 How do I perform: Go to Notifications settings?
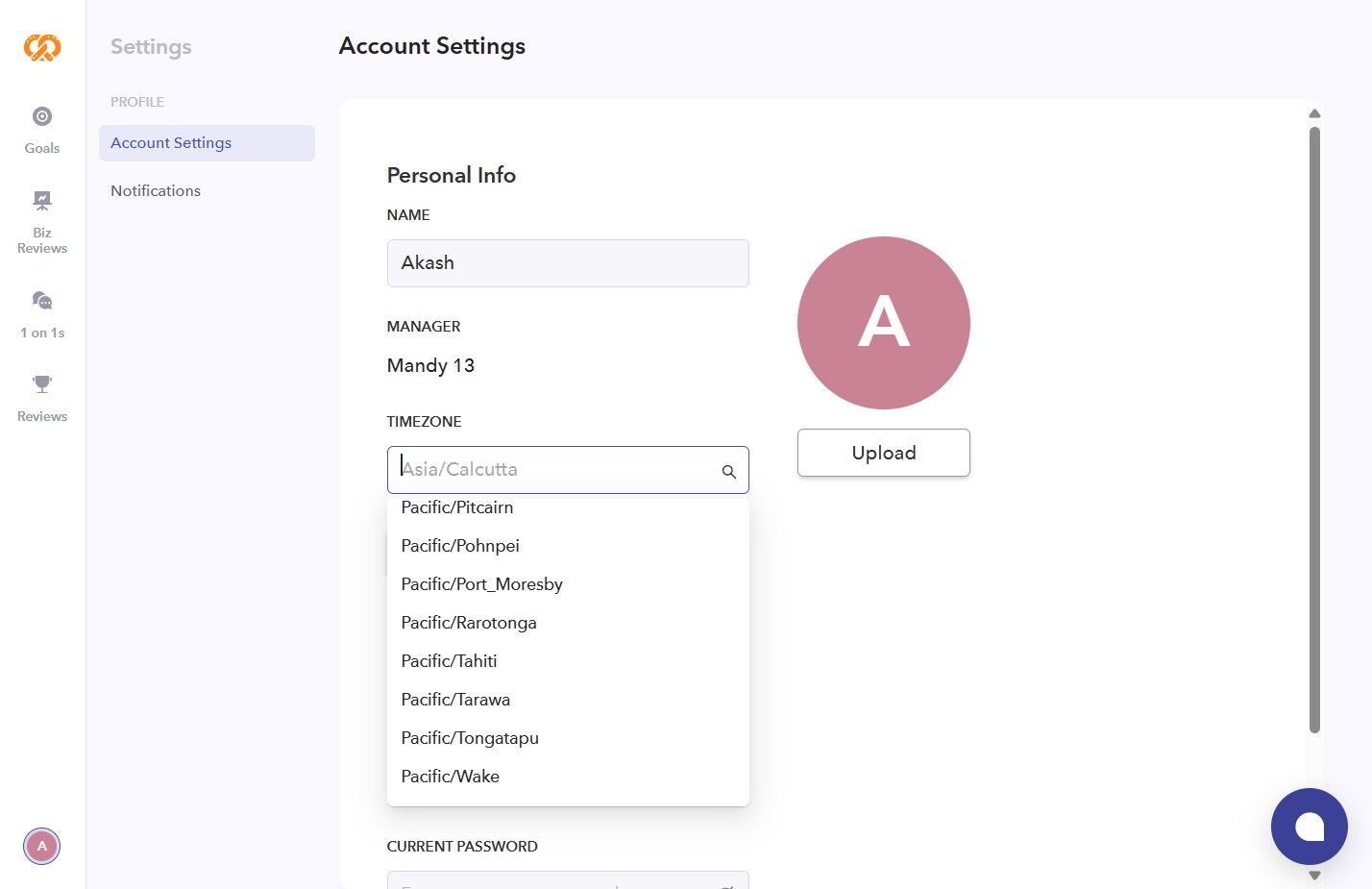[156, 191]
